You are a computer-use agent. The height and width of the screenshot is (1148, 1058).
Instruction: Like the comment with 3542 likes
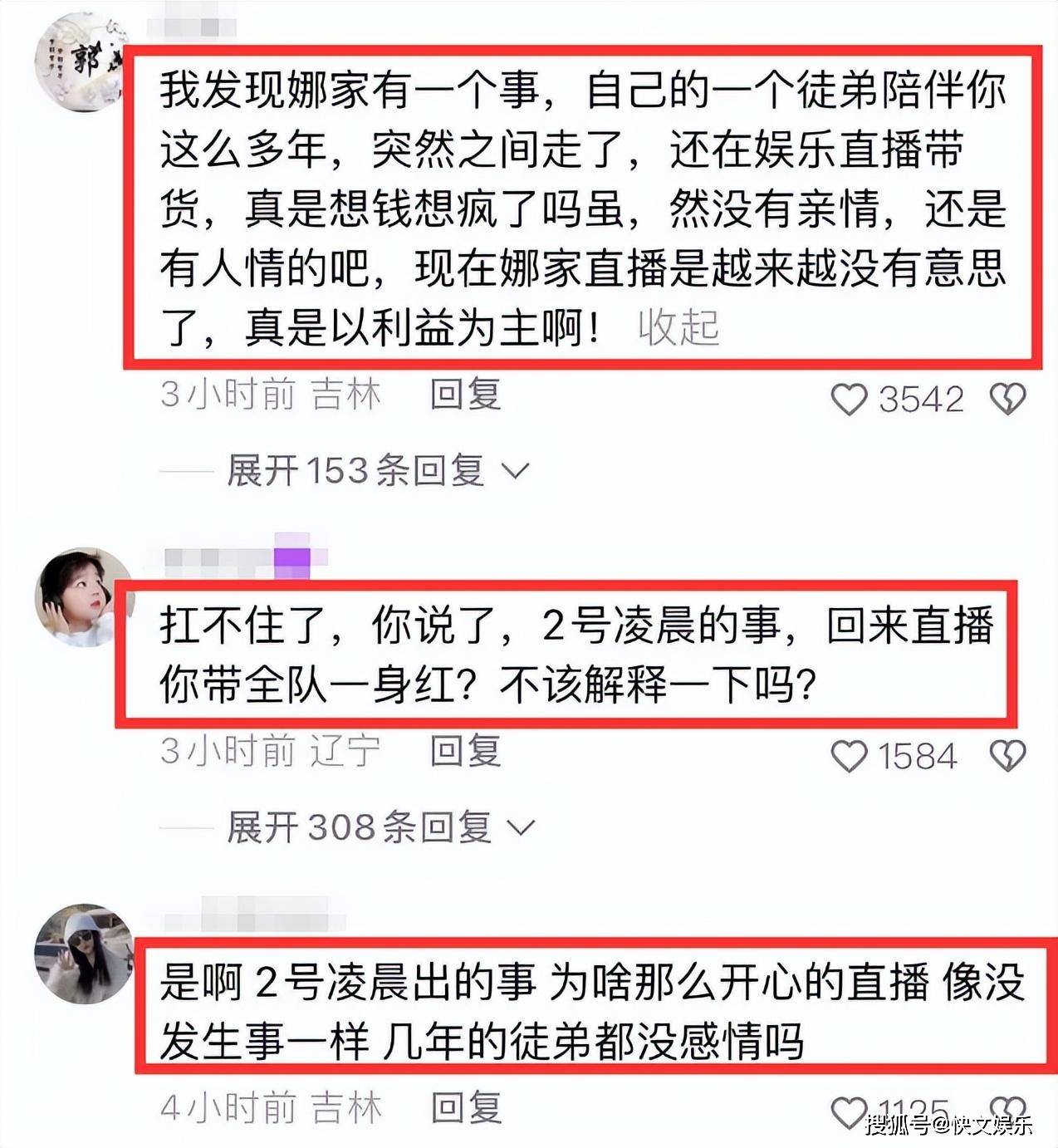coord(849,400)
